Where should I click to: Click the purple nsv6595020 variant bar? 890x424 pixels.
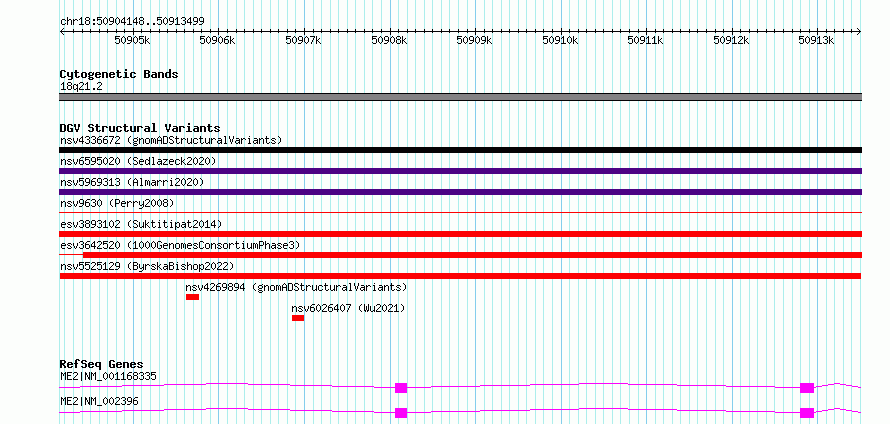pyautogui.click(x=461, y=171)
